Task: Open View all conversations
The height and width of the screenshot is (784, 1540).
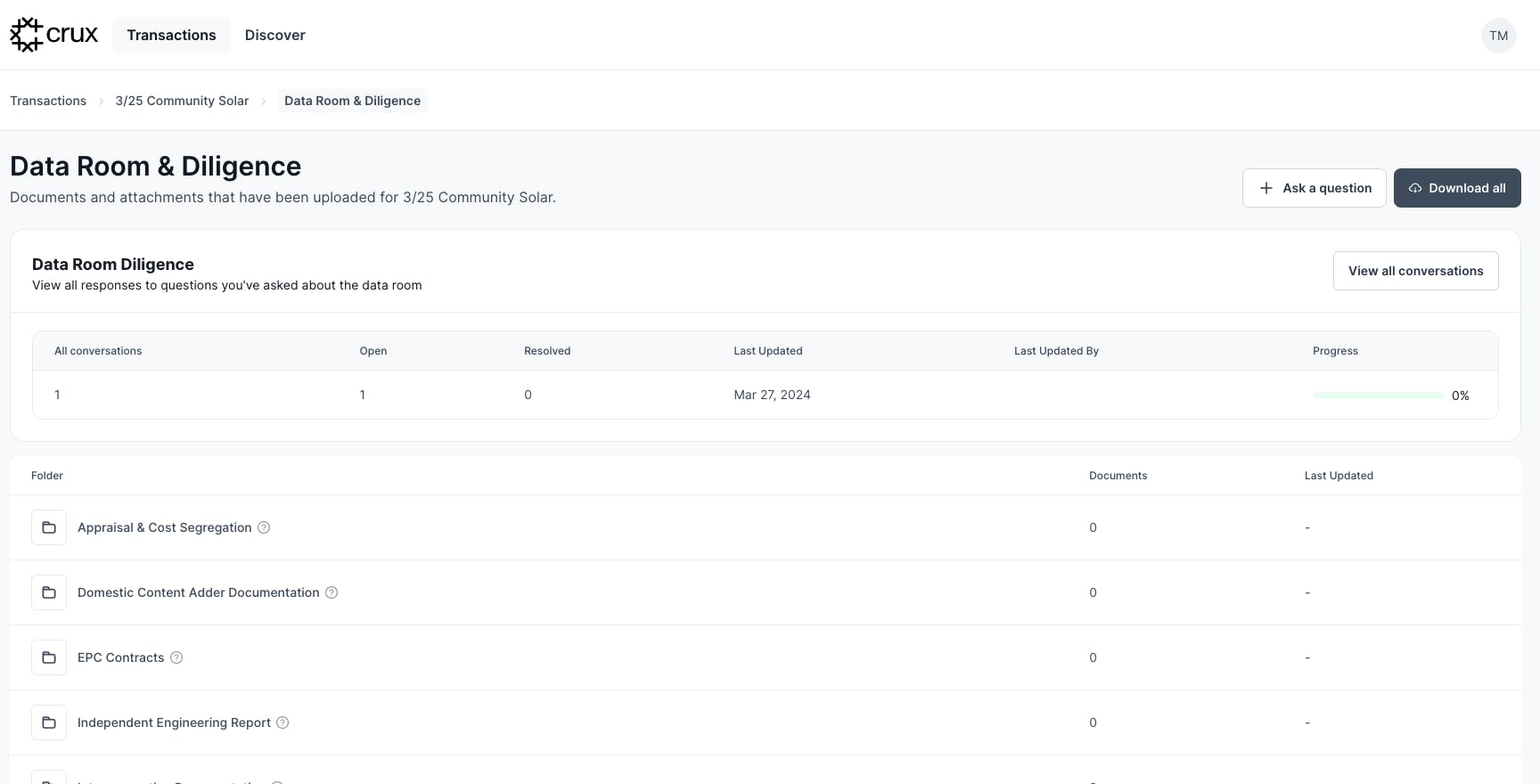Action: pyautogui.click(x=1415, y=271)
